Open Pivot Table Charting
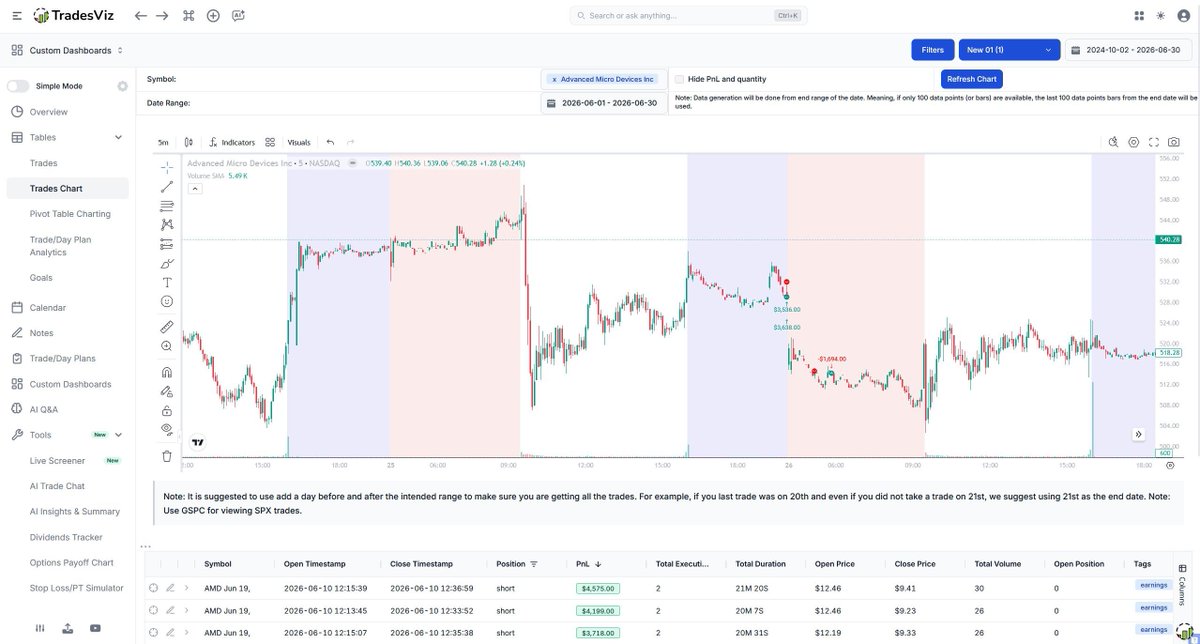 pyautogui.click(x=70, y=214)
